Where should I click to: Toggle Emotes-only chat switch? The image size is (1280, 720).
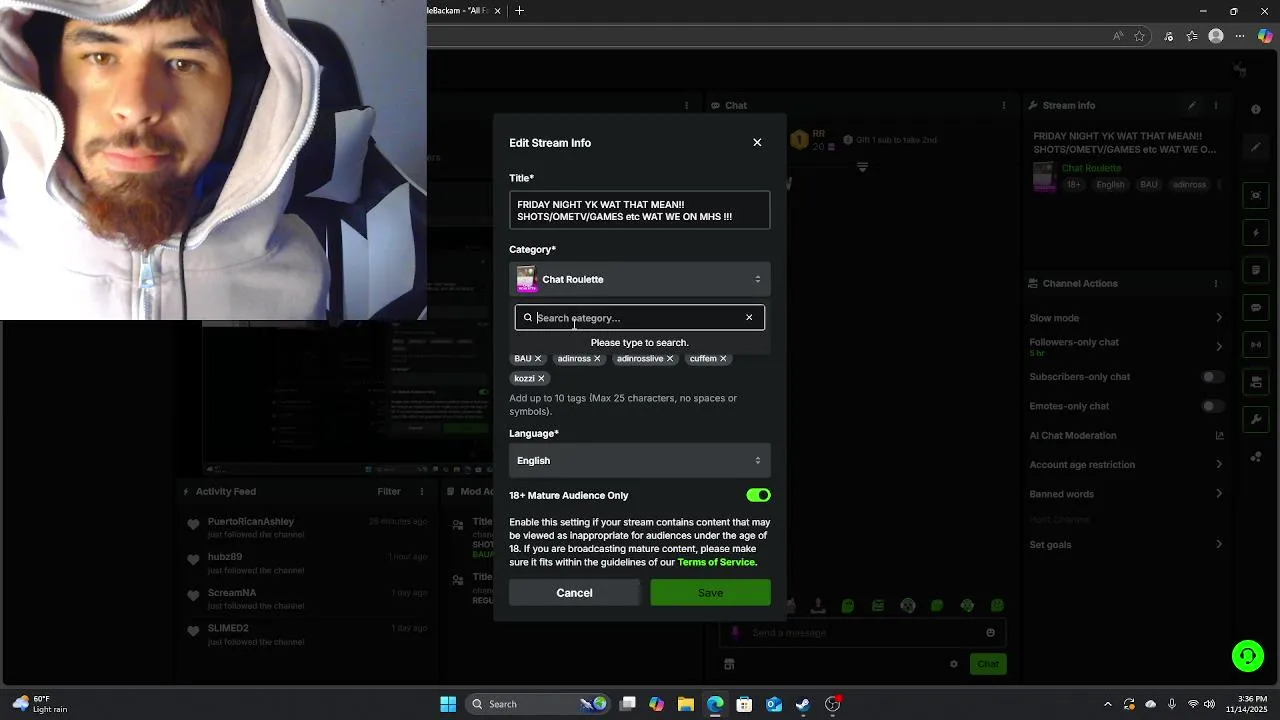click(x=1212, y=406)
